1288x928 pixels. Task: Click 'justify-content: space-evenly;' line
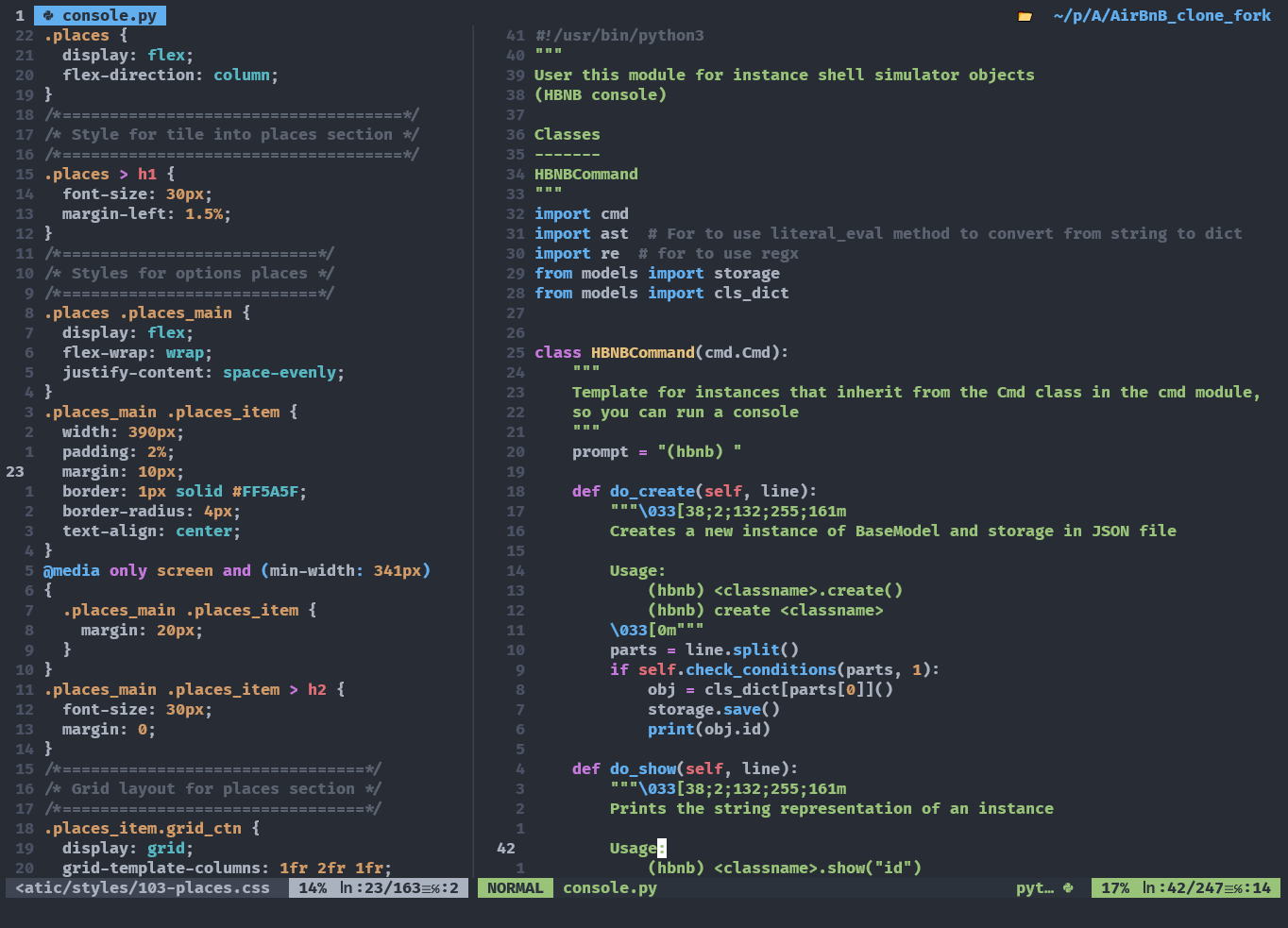pyautogui.click(x=203, y=373)
